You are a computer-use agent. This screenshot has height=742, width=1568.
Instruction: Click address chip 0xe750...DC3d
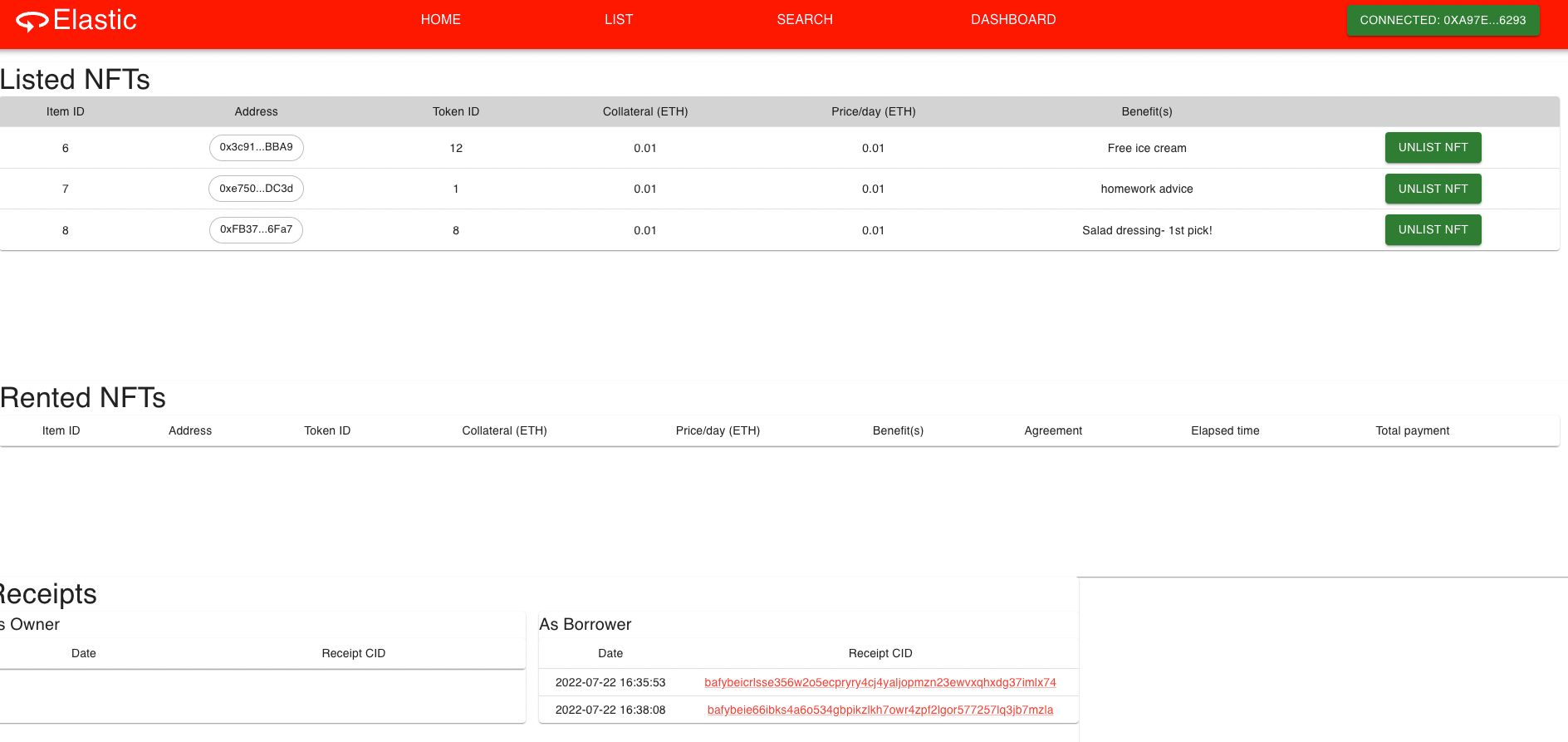click(x=256, y=189)
